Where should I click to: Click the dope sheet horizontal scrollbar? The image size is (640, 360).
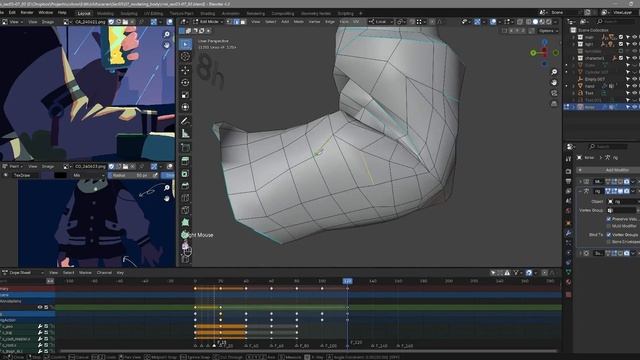point(308,351)
